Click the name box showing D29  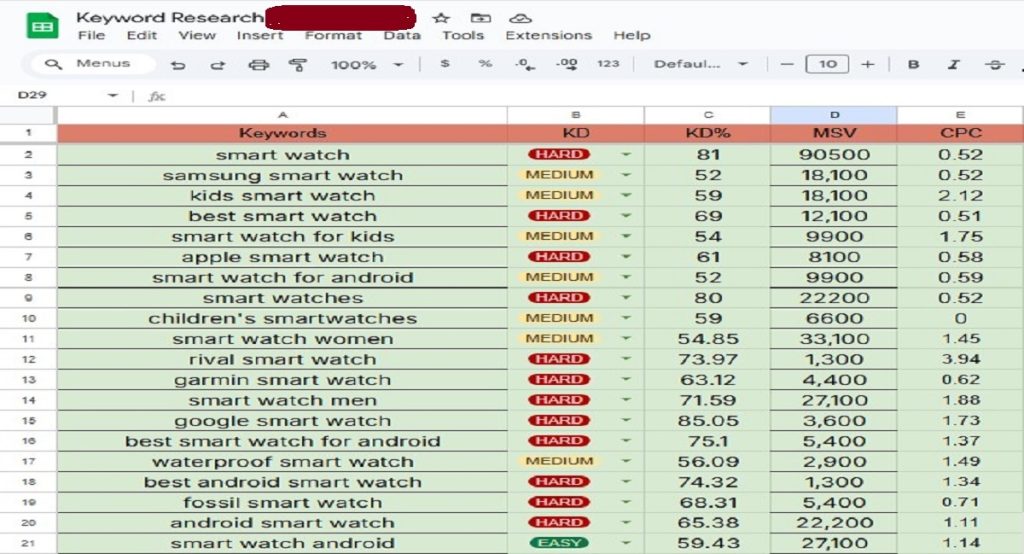33,95
